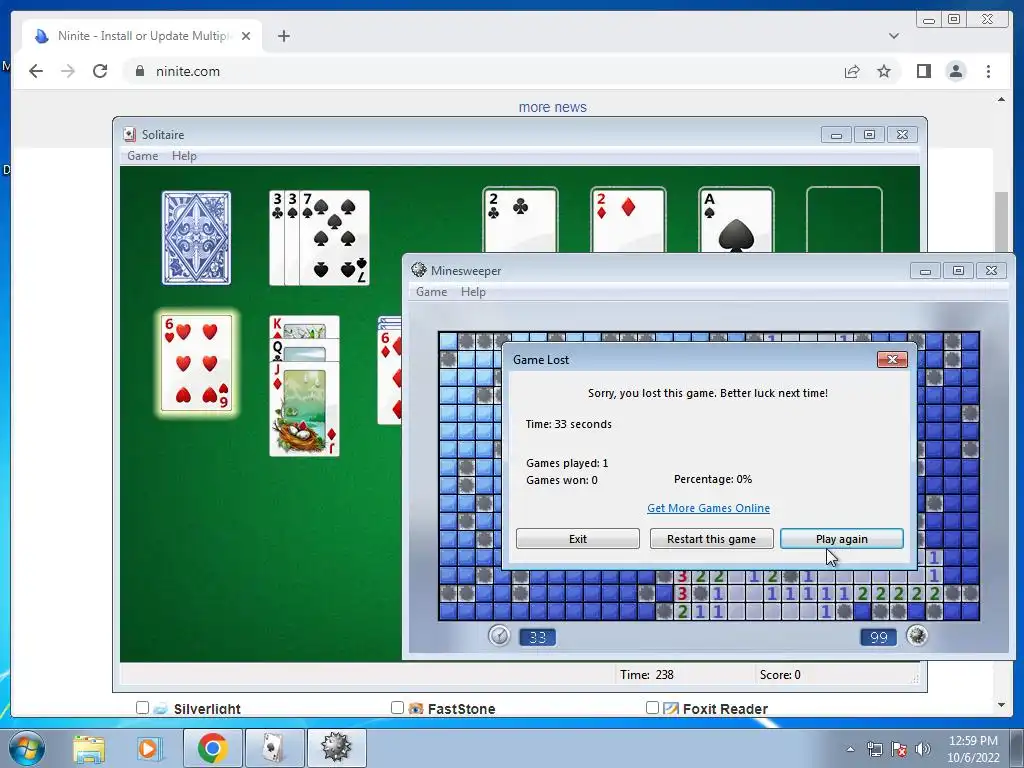Switch to Chrome in taskbar
This screenshot has width=1024, height=768.
click(x=212, y=748)
